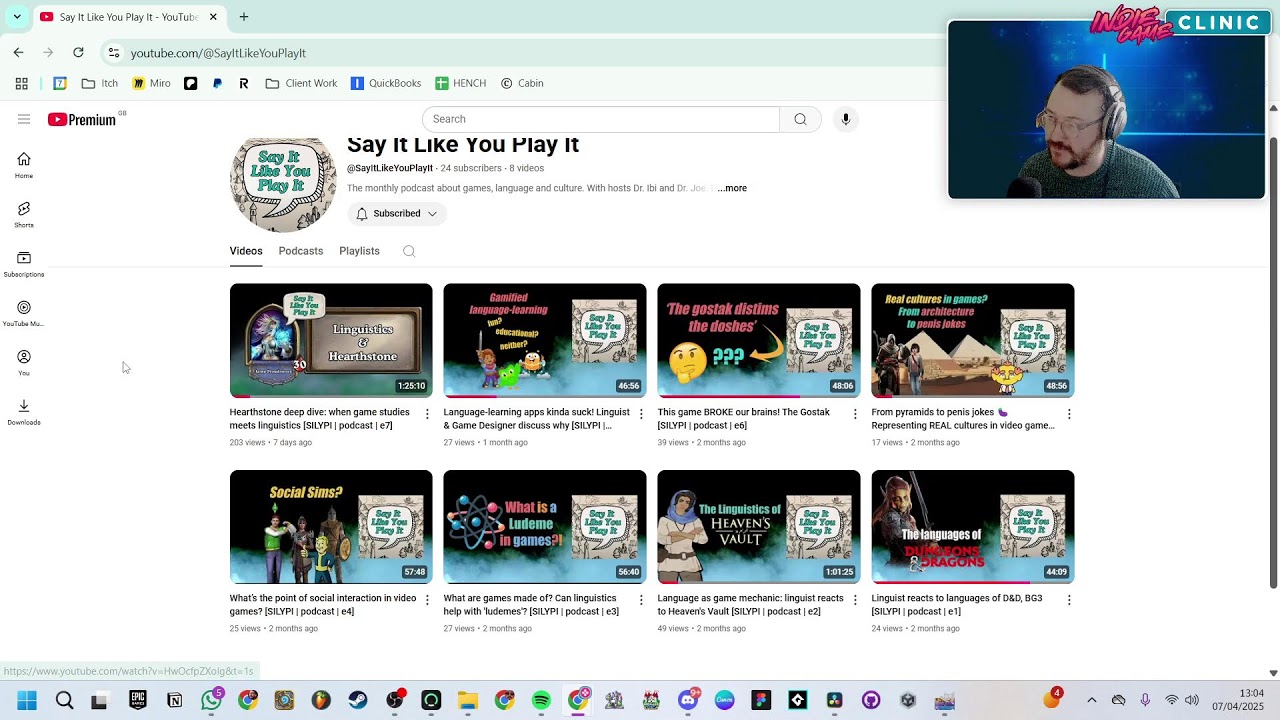Screen dimensions: 1280x720
Task: Open the QuickBooks bookmark
Action: pyautogui.click(x=385, y=83)
